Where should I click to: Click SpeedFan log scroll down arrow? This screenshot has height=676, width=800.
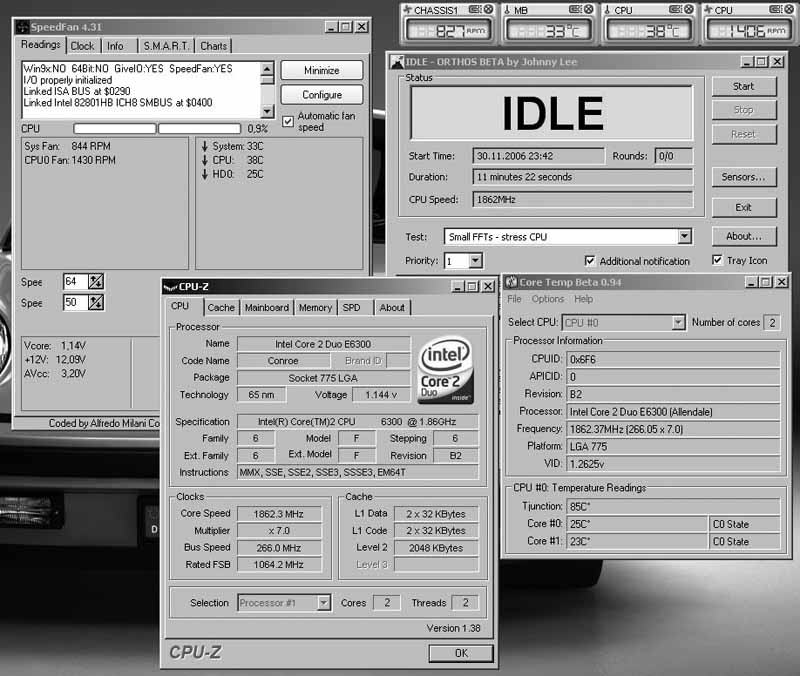[x=267, y=111]
